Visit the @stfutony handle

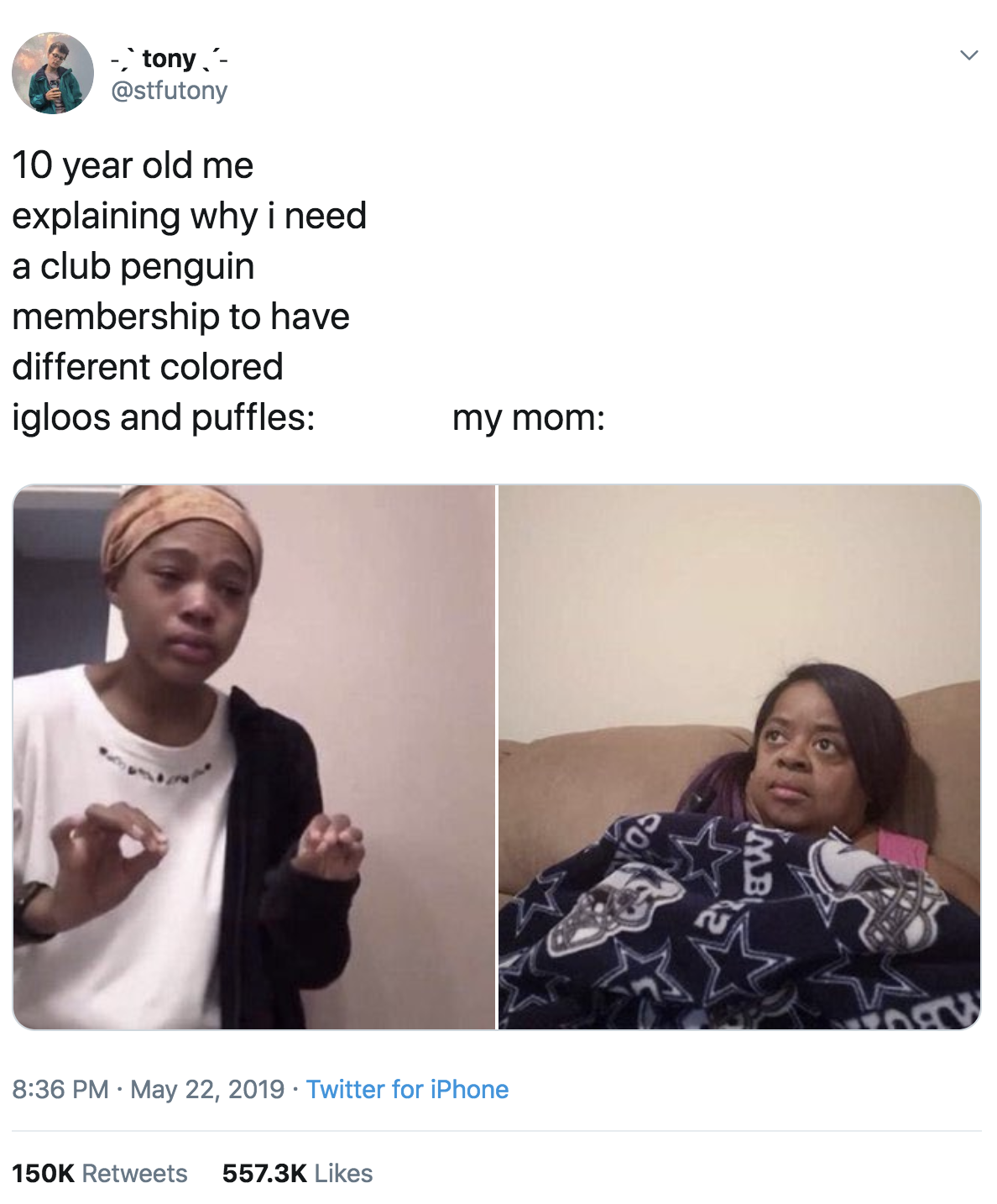[170, 90]
